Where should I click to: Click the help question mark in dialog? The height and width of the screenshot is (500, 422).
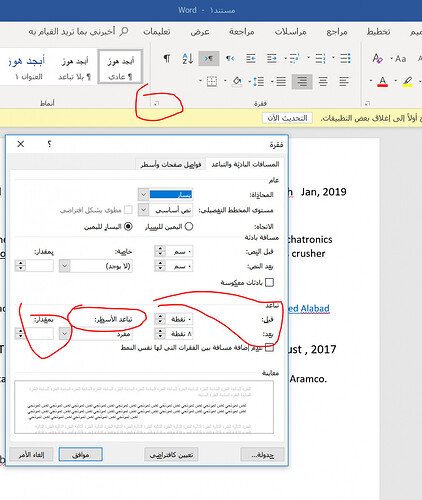click(x=49, y=144)
